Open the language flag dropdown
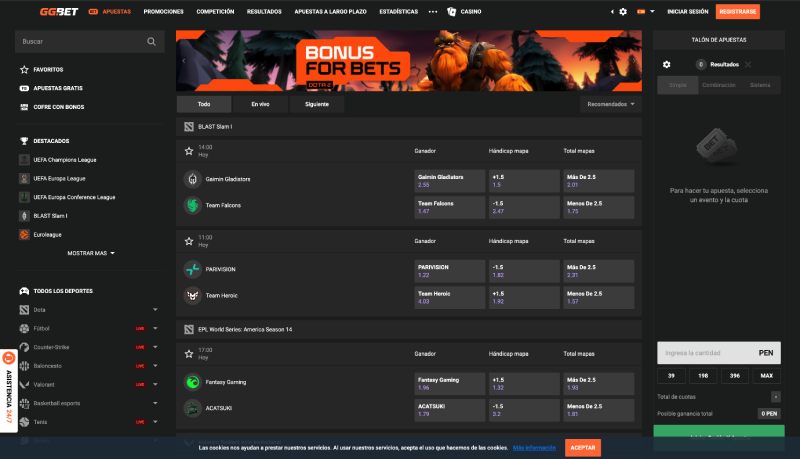 pos(645,11)
